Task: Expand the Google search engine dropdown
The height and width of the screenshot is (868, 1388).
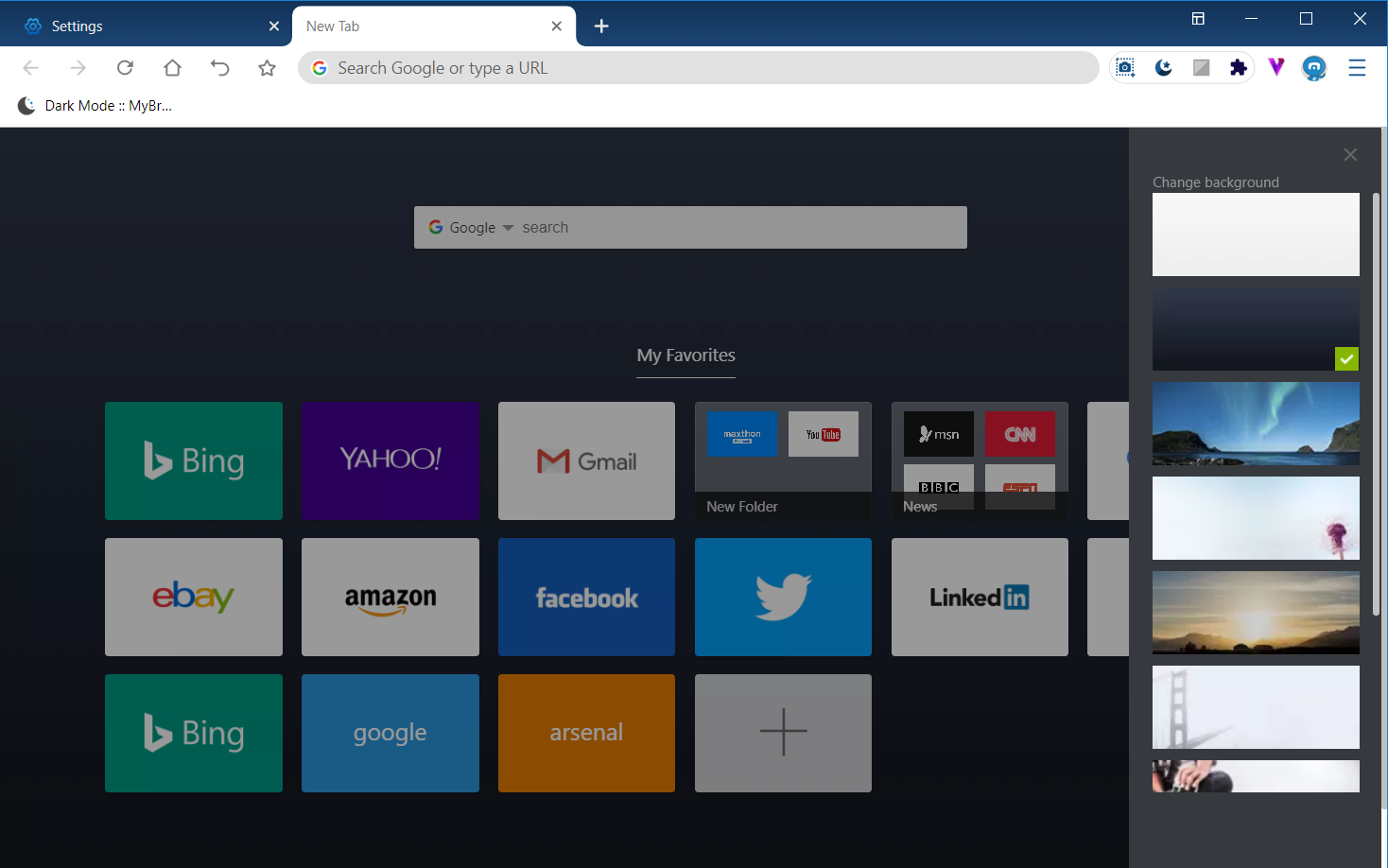Action: coord(508,227)
